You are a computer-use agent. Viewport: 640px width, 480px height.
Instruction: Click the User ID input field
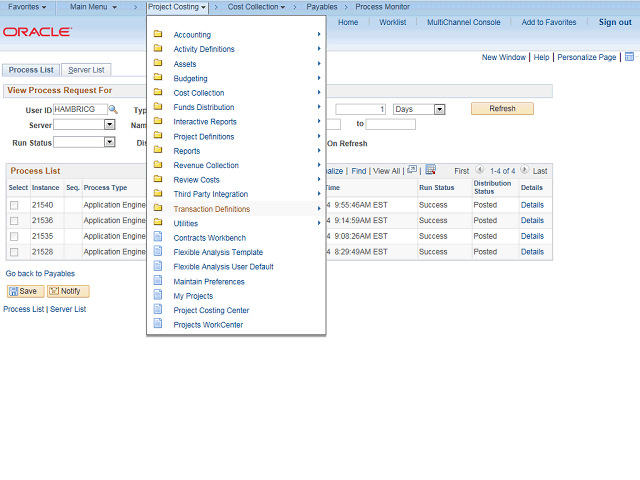coord(80,109)
